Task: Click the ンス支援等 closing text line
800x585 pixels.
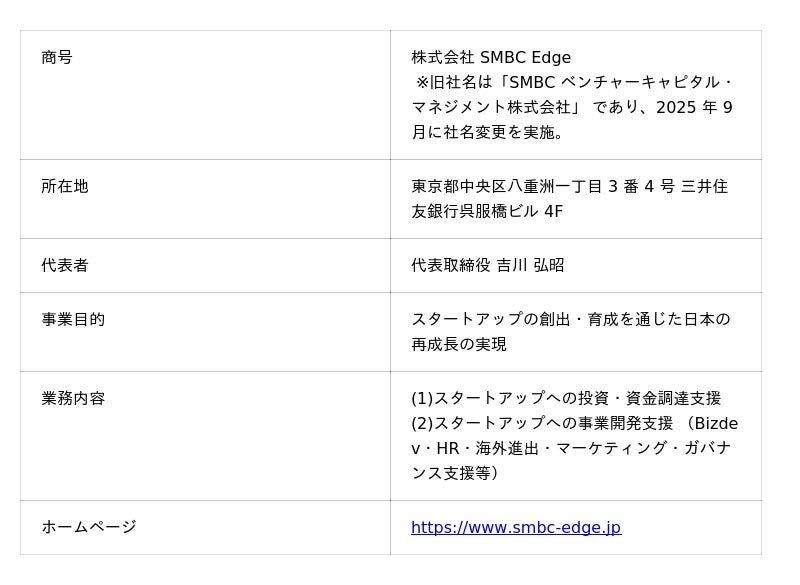Action: tap(455, 474)
